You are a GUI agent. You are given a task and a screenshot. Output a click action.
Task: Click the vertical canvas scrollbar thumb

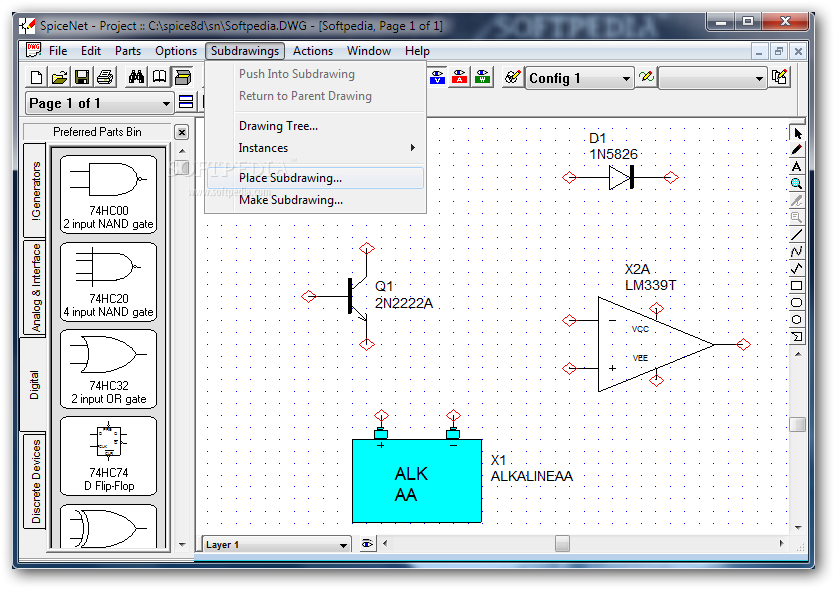797,424
